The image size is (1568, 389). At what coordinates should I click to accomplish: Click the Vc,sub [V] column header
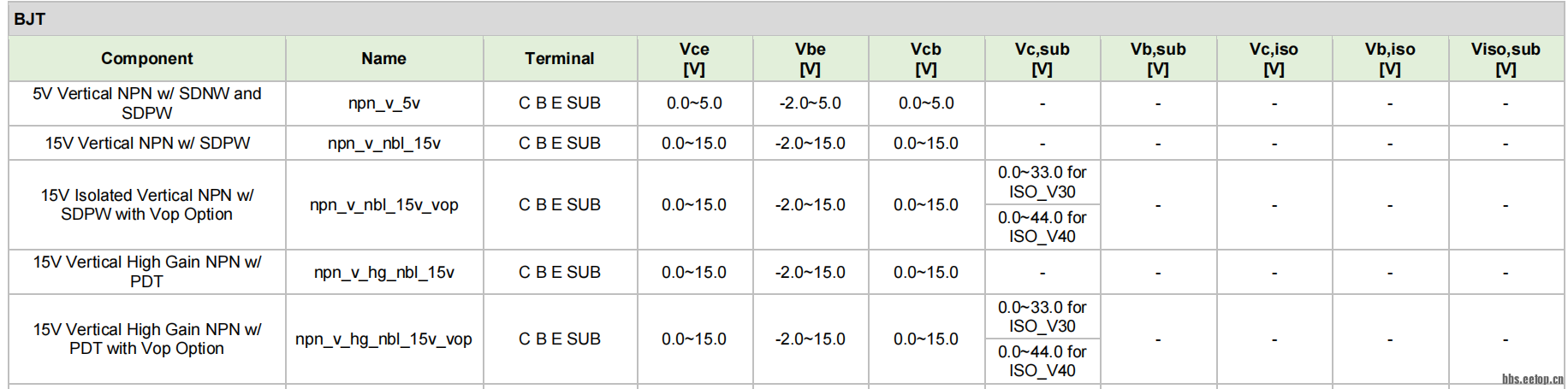(x=1042, y=58)
